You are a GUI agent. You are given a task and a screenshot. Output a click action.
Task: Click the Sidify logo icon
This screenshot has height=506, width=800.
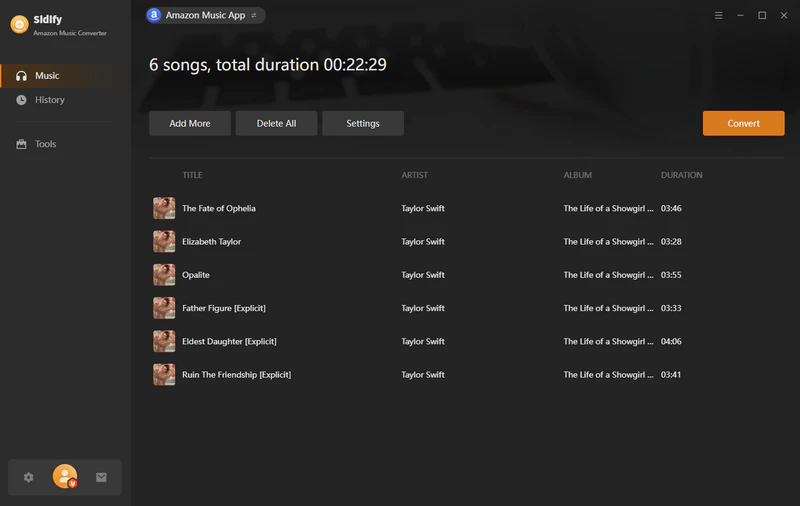coord(18,25)
